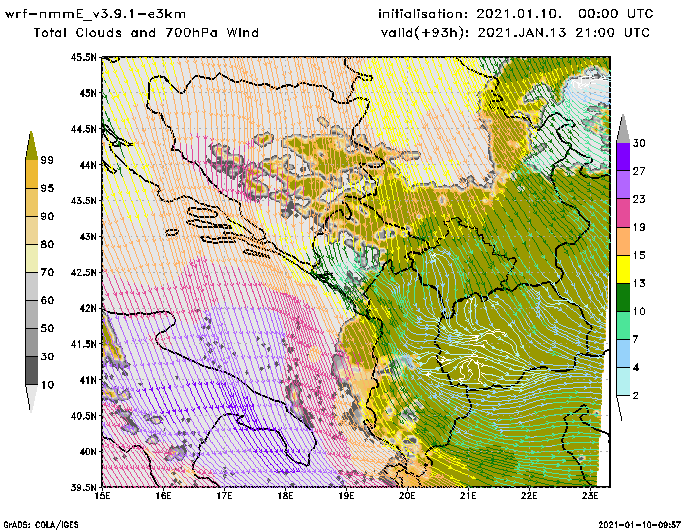The height and width of the screenshot is (530, 700).
Task: Click the '2' wind legend value
Action: (x=636, y=395)
